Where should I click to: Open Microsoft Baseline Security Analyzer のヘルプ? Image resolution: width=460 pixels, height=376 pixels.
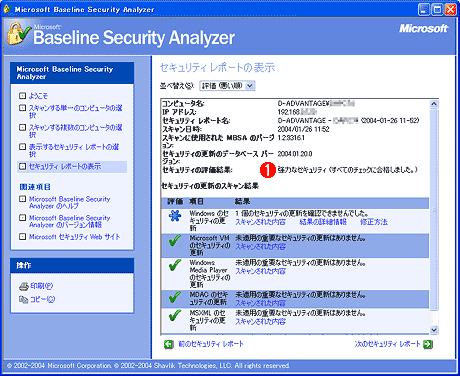pyautogui.click(x=69, y=202)
